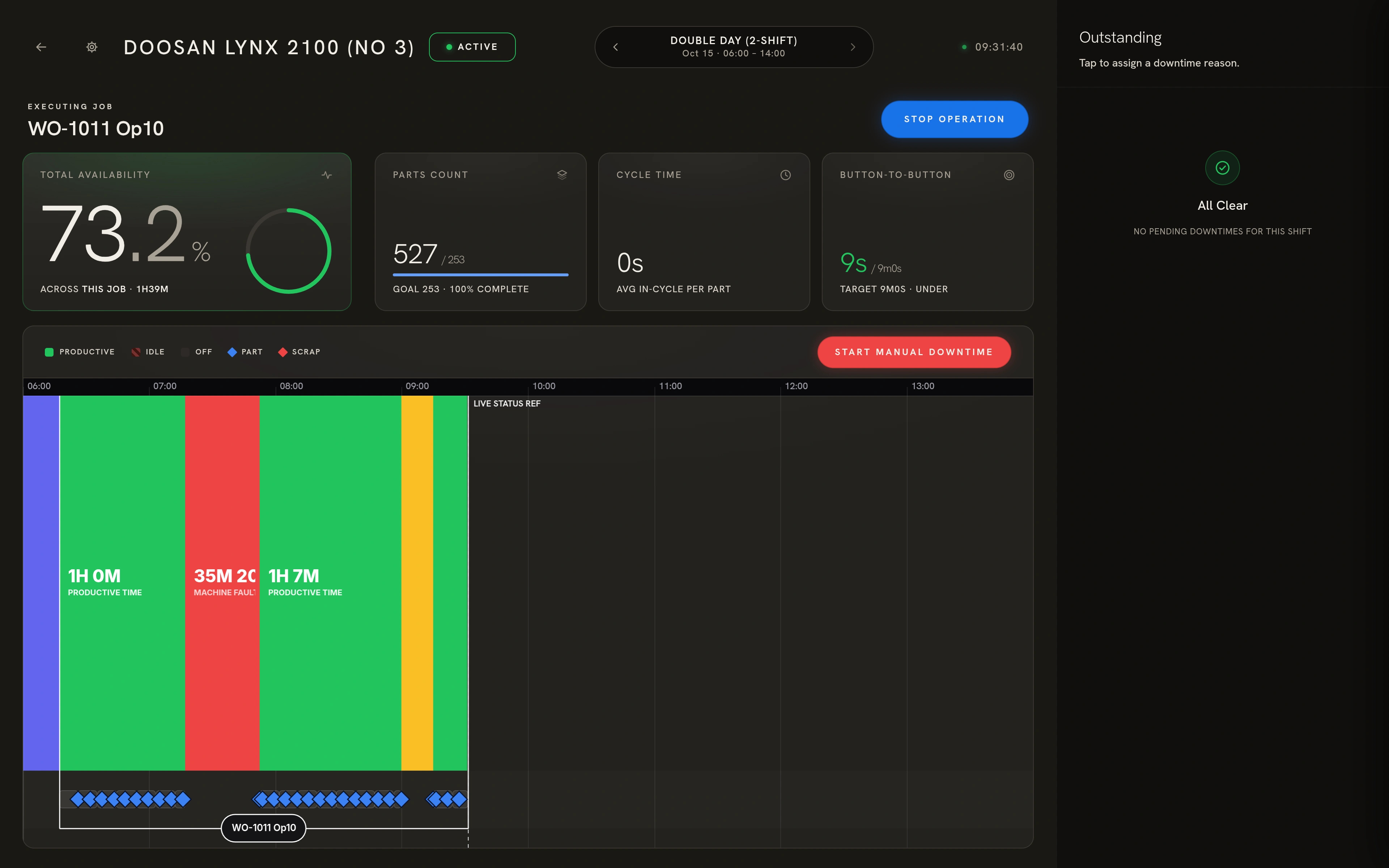Click the red Scrap diamond legend icon

pos(283,352)
